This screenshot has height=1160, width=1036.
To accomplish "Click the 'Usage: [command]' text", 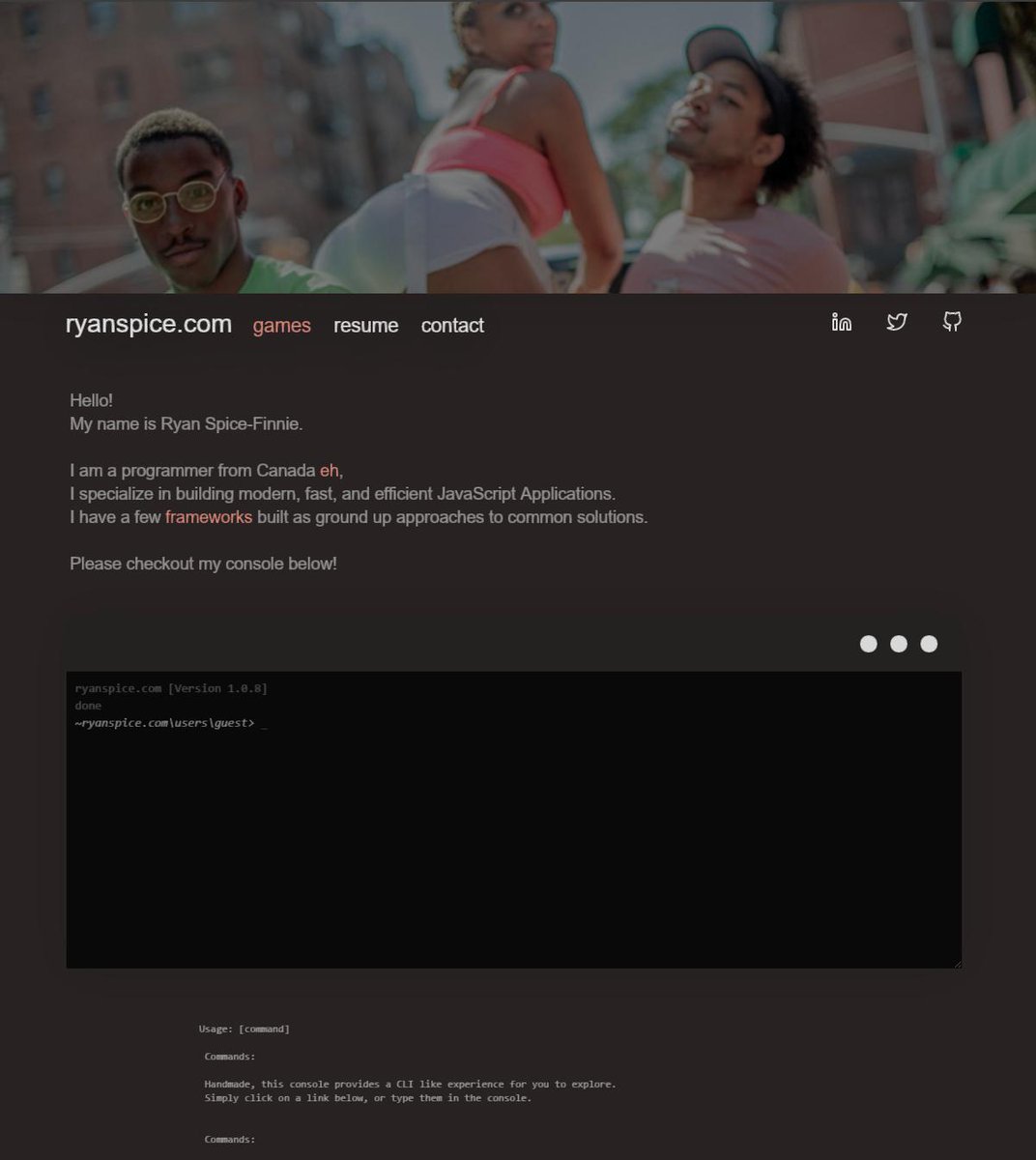I will click(245, 1029).
